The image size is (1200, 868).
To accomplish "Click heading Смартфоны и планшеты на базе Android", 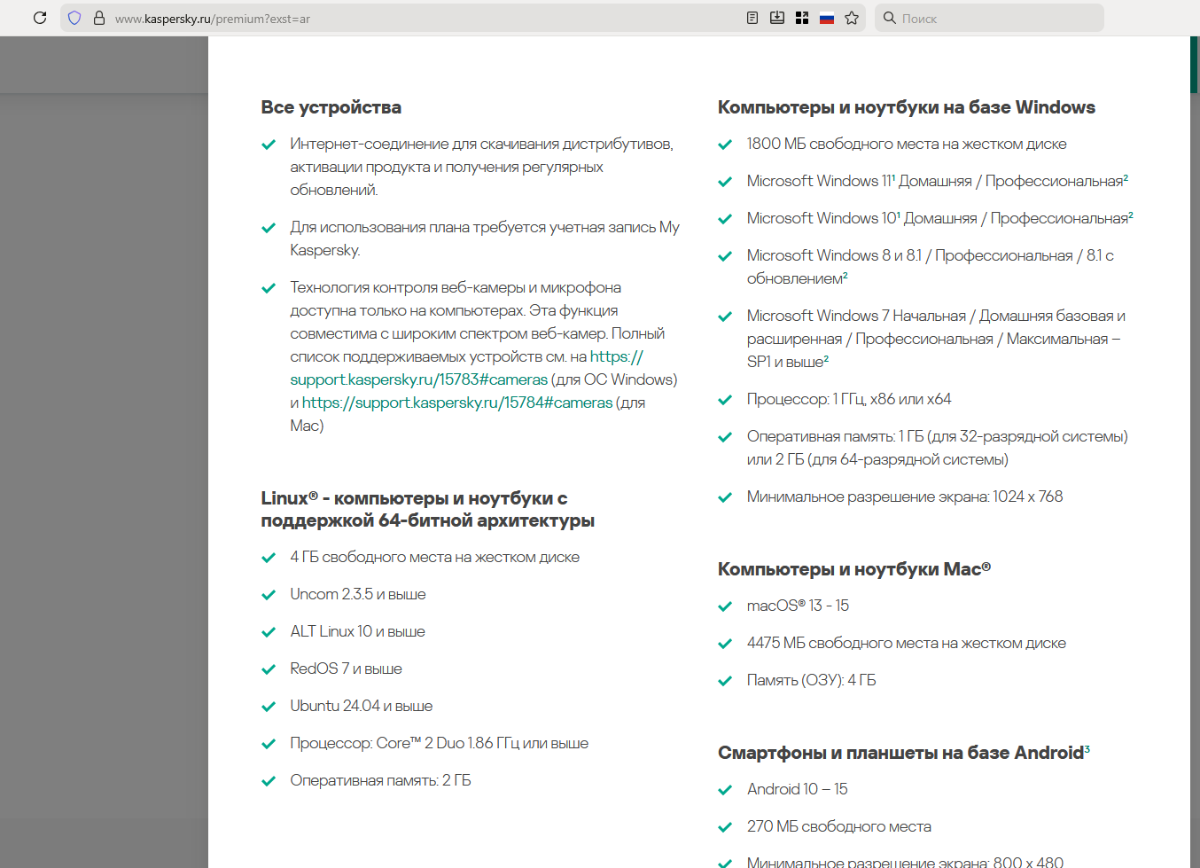I will pos(904,753).
